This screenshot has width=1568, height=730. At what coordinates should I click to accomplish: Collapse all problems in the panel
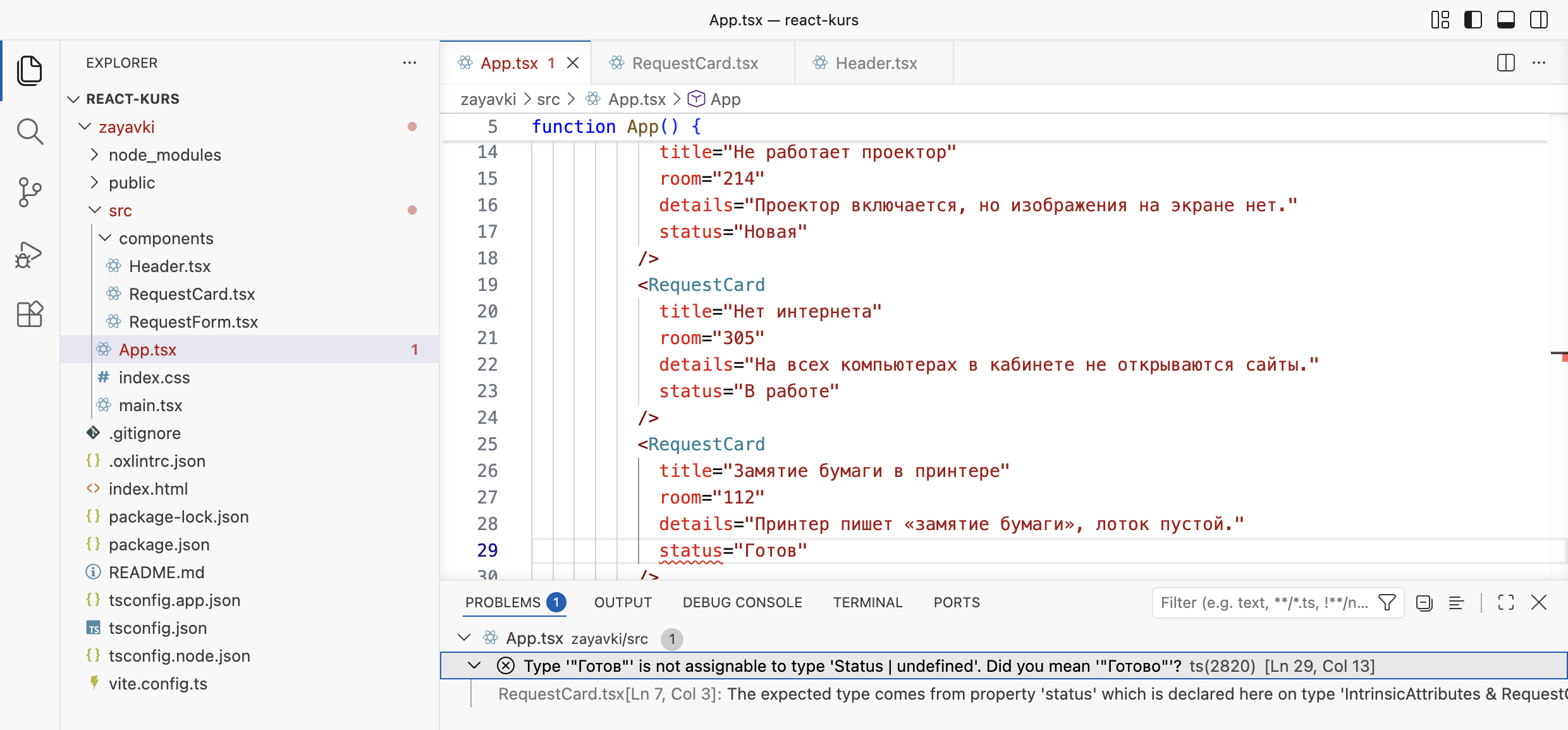(1424, 602)
